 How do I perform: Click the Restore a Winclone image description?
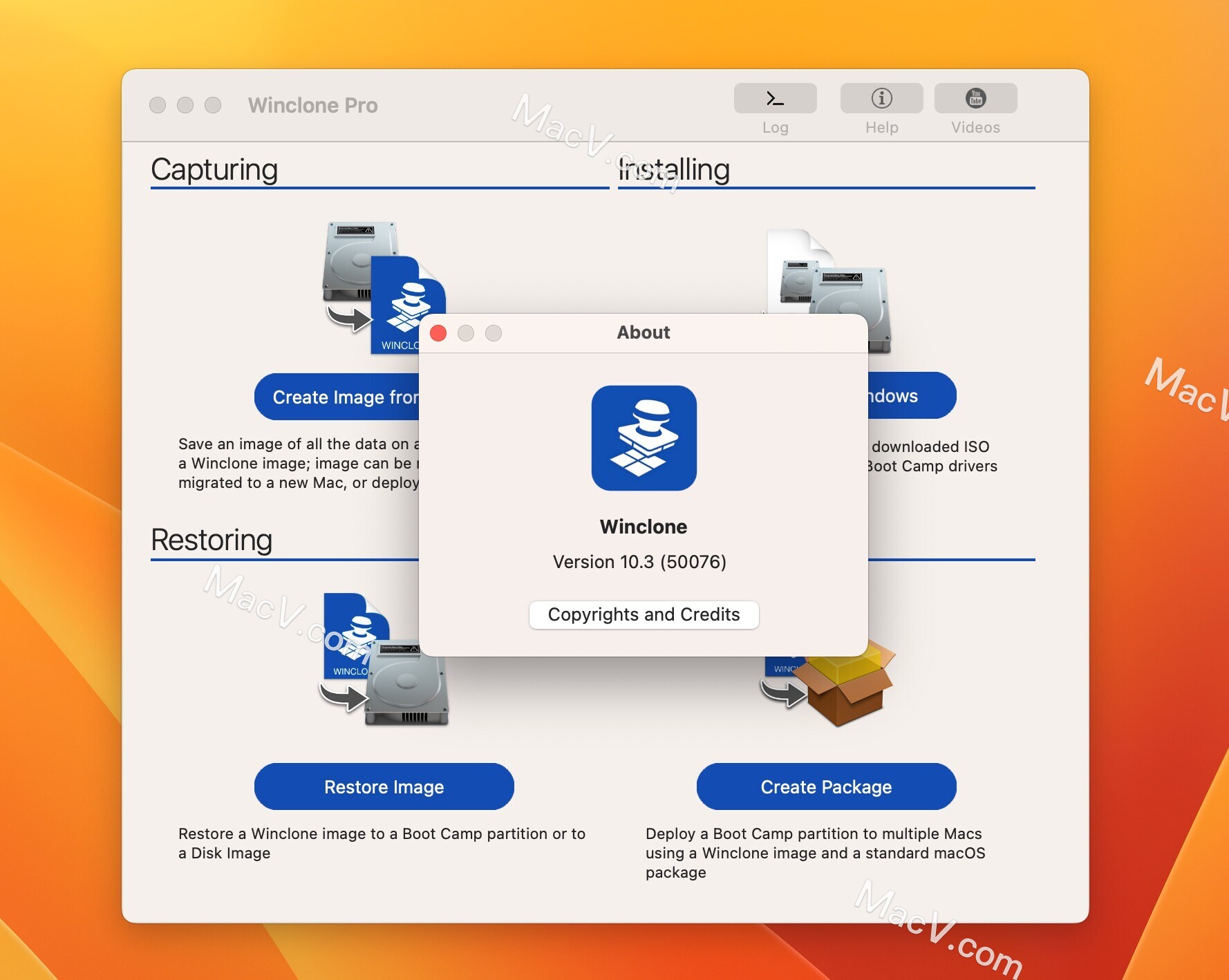click(382, 843)
